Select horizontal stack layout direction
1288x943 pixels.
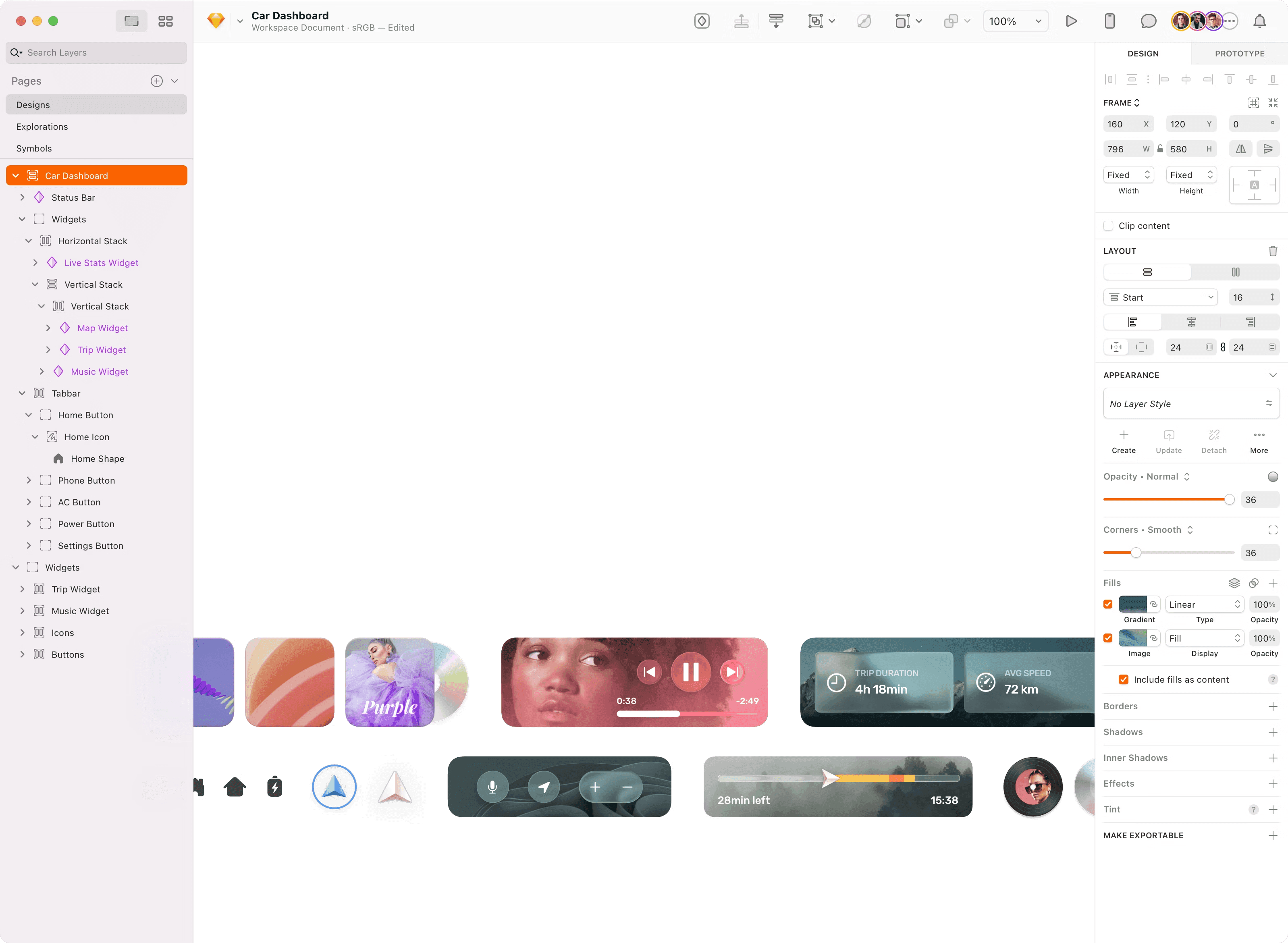1236,272
